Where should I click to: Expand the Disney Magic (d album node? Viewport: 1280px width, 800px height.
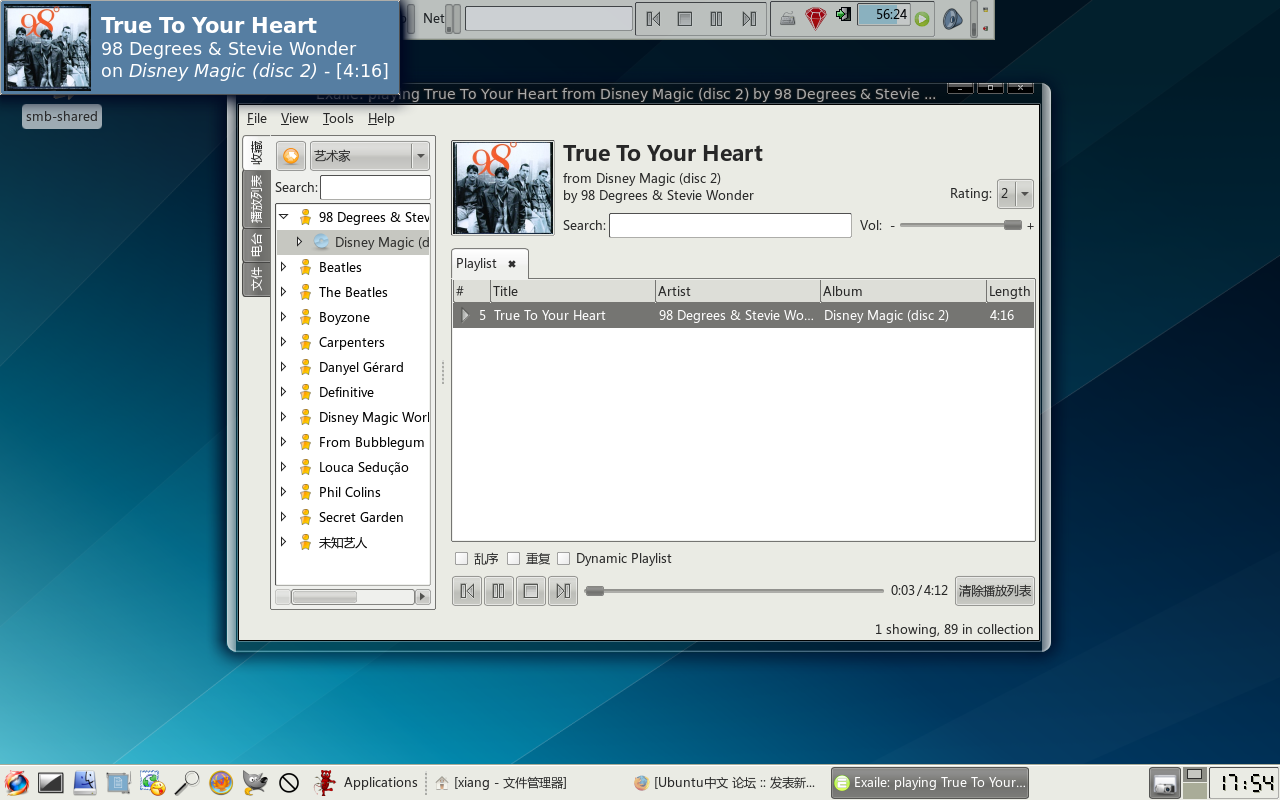tap(299, 242)
